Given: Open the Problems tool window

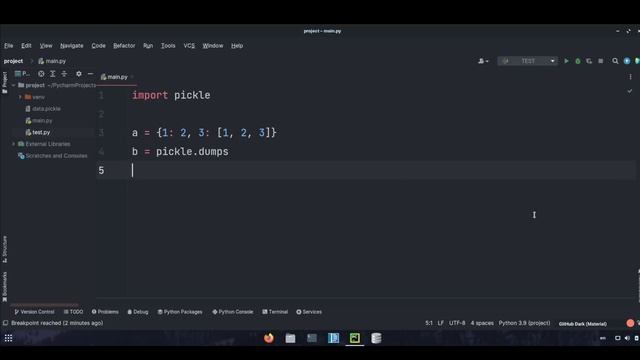Looking at the screenshot, I should tap(105, 312).
